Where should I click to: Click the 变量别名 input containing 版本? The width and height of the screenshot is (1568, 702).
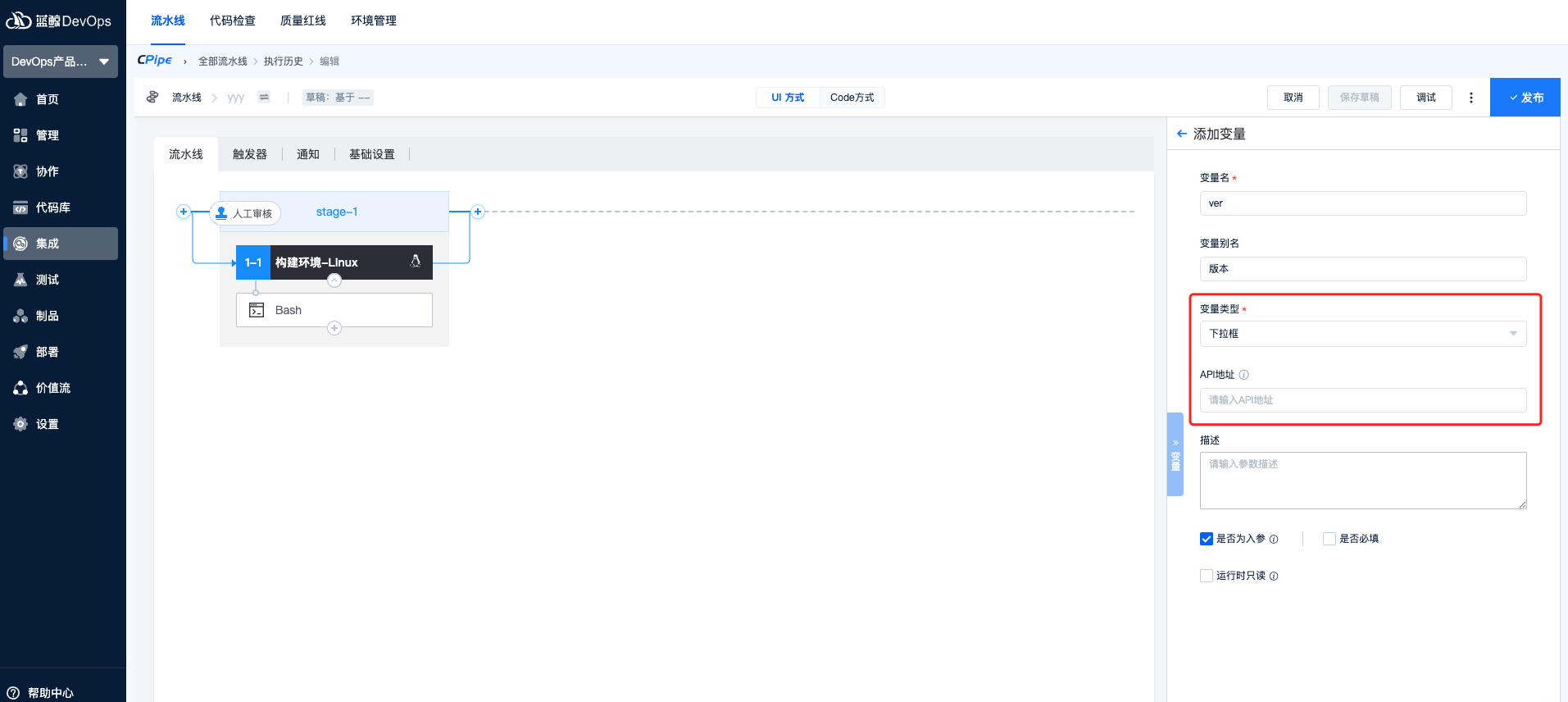tap(1363, 269)
